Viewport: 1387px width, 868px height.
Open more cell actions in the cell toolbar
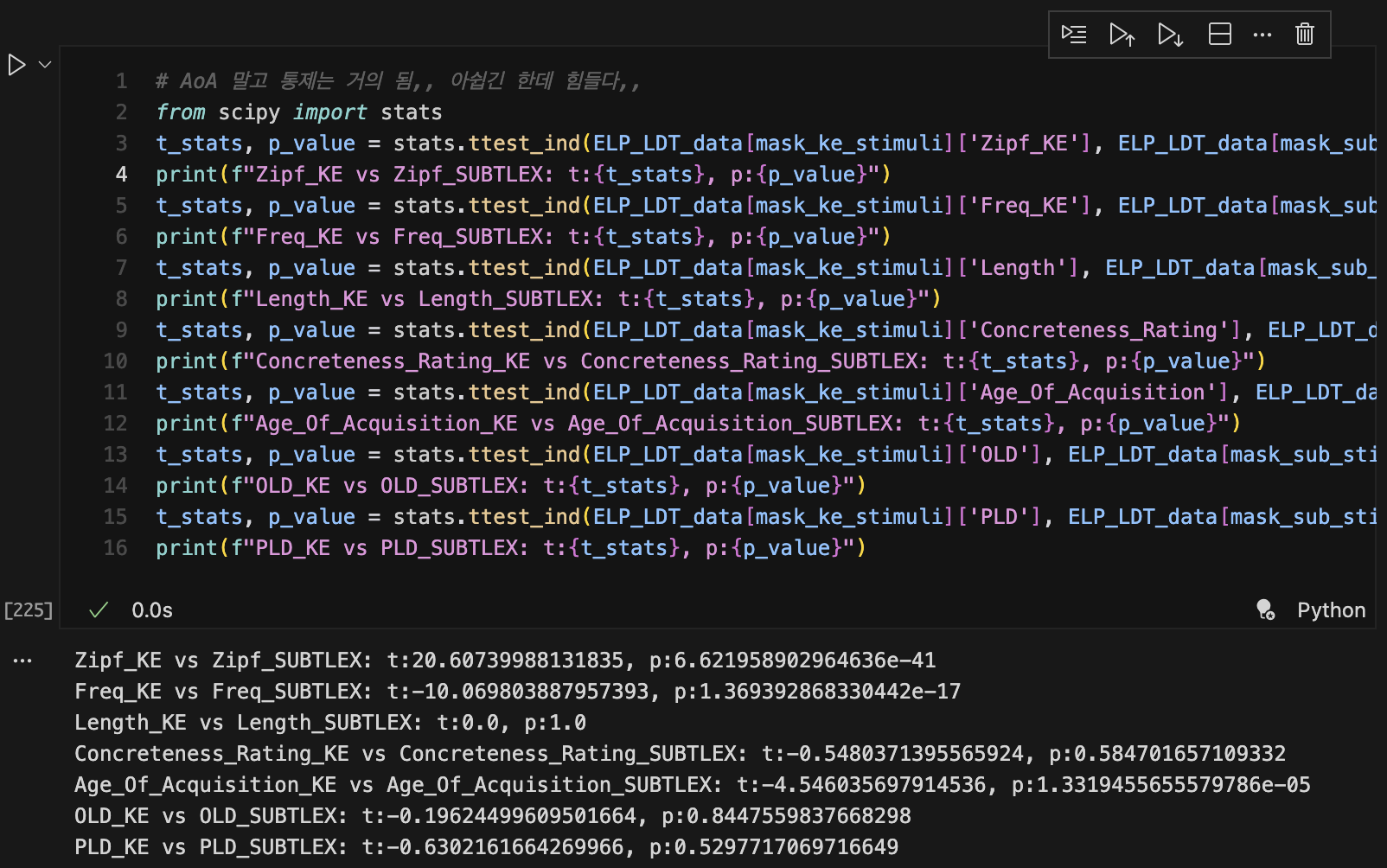[1262, 35]
